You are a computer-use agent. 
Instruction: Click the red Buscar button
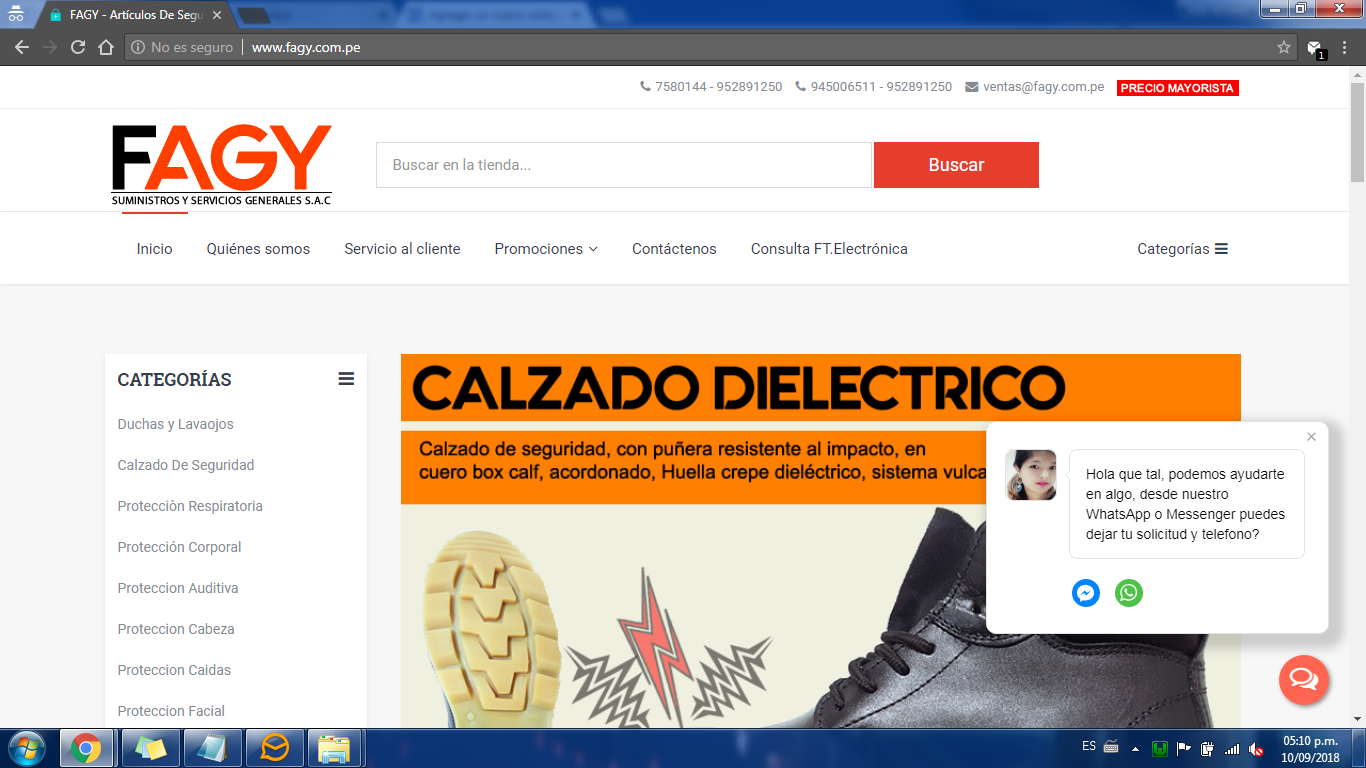[x=956, y=165]
